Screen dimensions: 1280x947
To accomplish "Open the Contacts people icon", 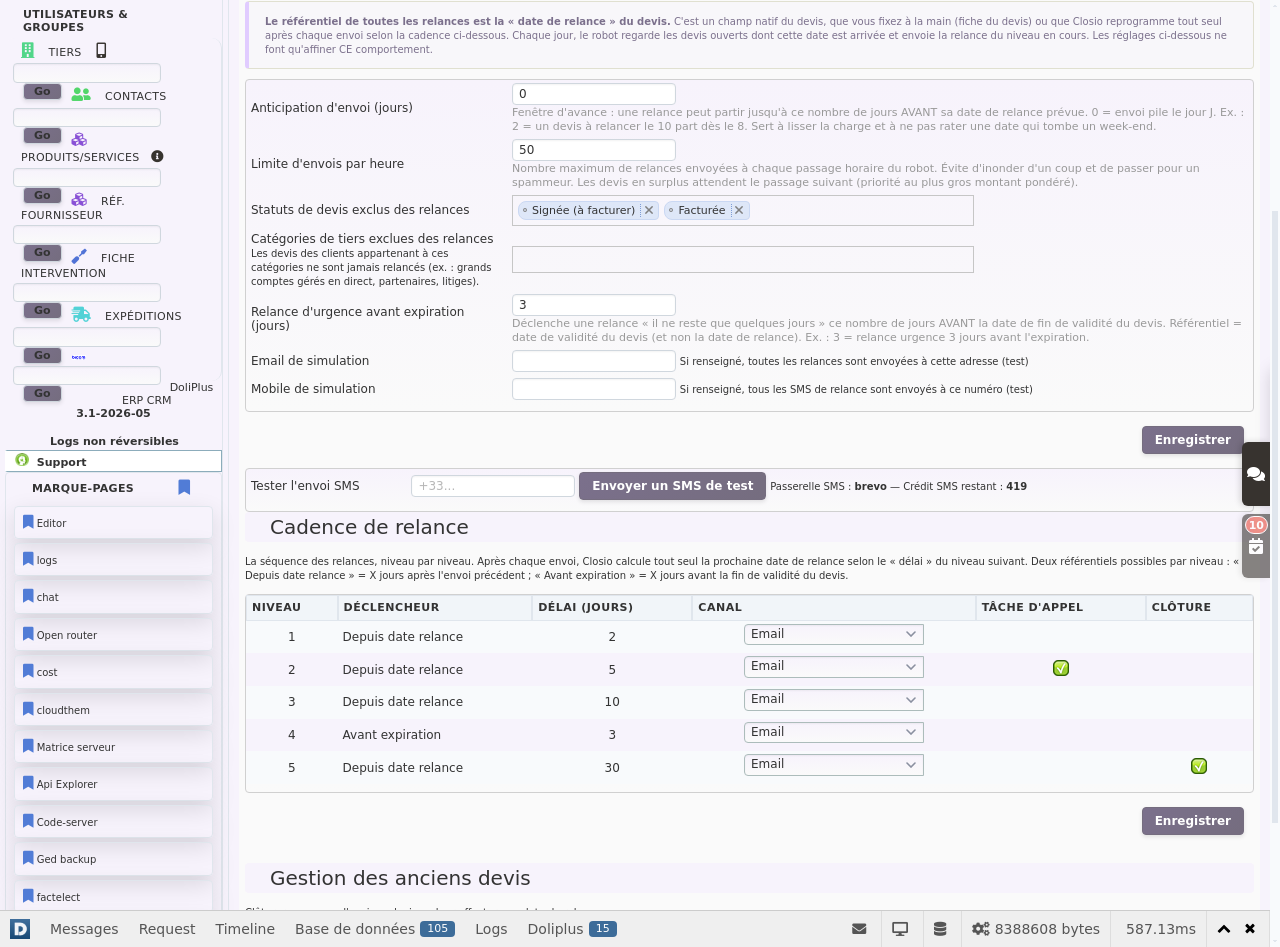I will coord(81,95).
